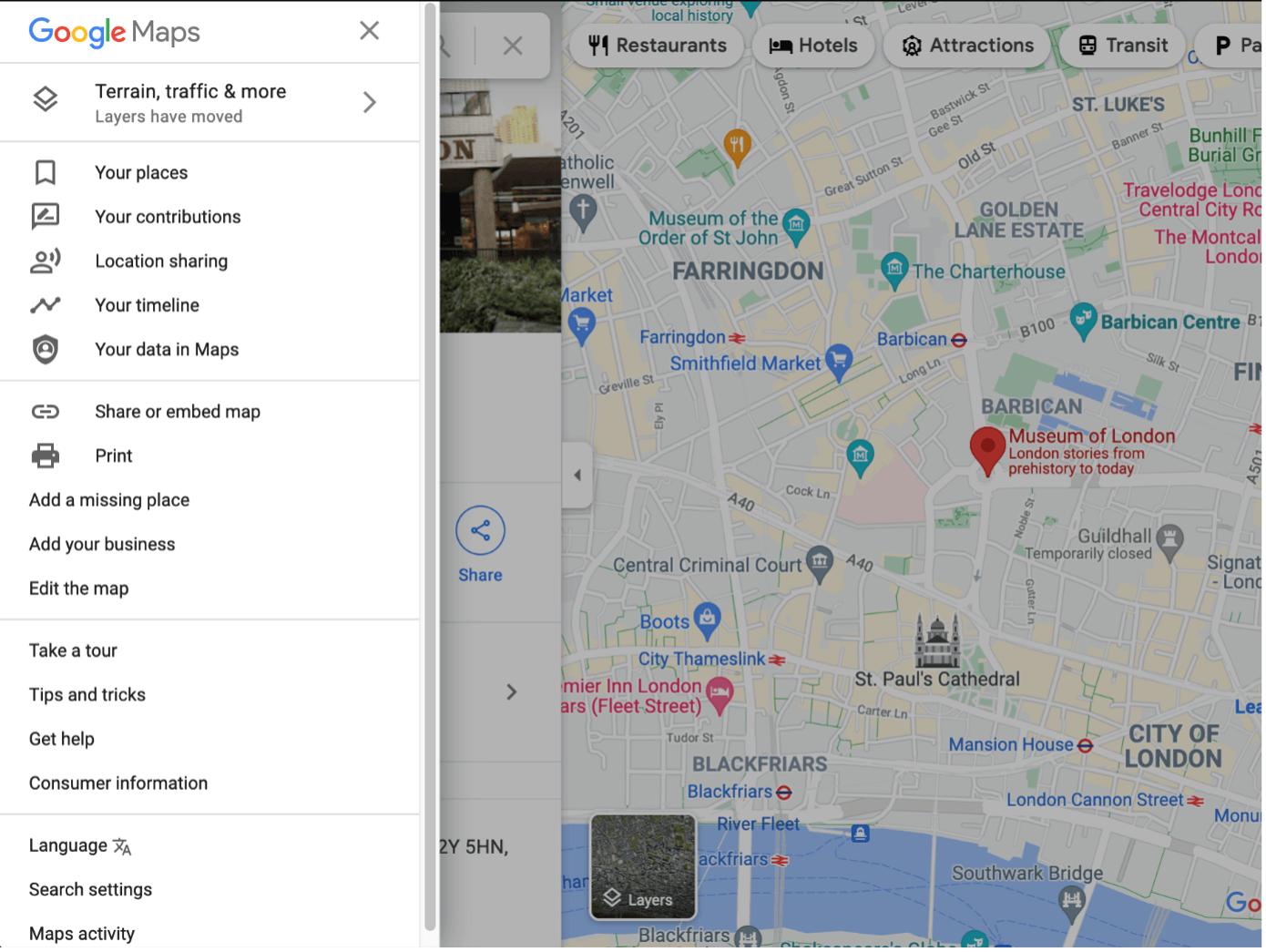Click the Share icon for this place

(x=480, y=530)
